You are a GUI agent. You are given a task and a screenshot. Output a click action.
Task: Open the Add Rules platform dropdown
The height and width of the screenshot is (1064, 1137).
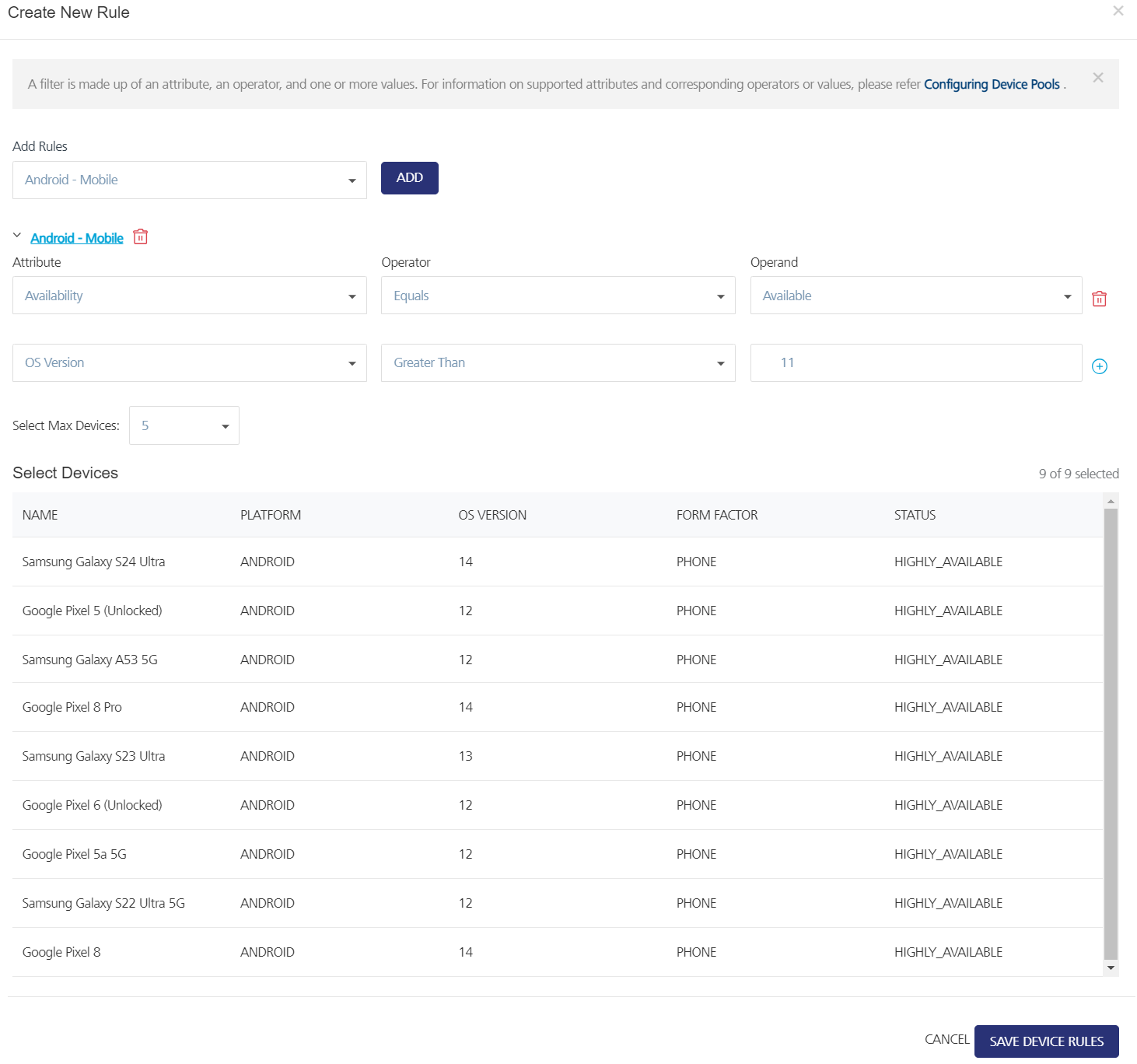(189, 180)
